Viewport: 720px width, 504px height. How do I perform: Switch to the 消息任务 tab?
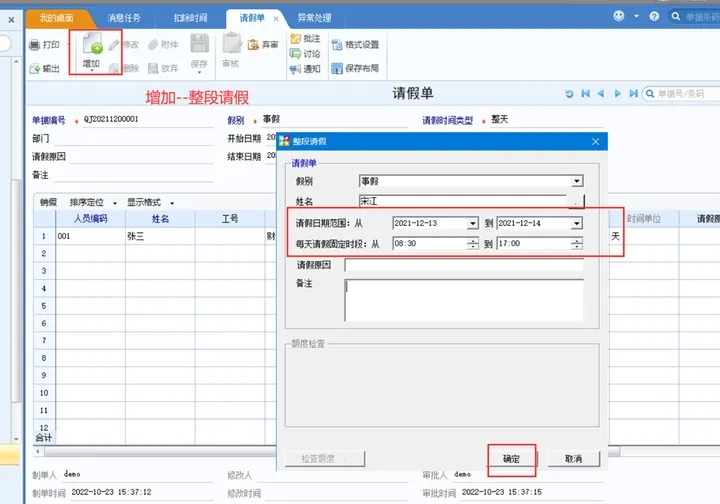click(x=124, y=18)
